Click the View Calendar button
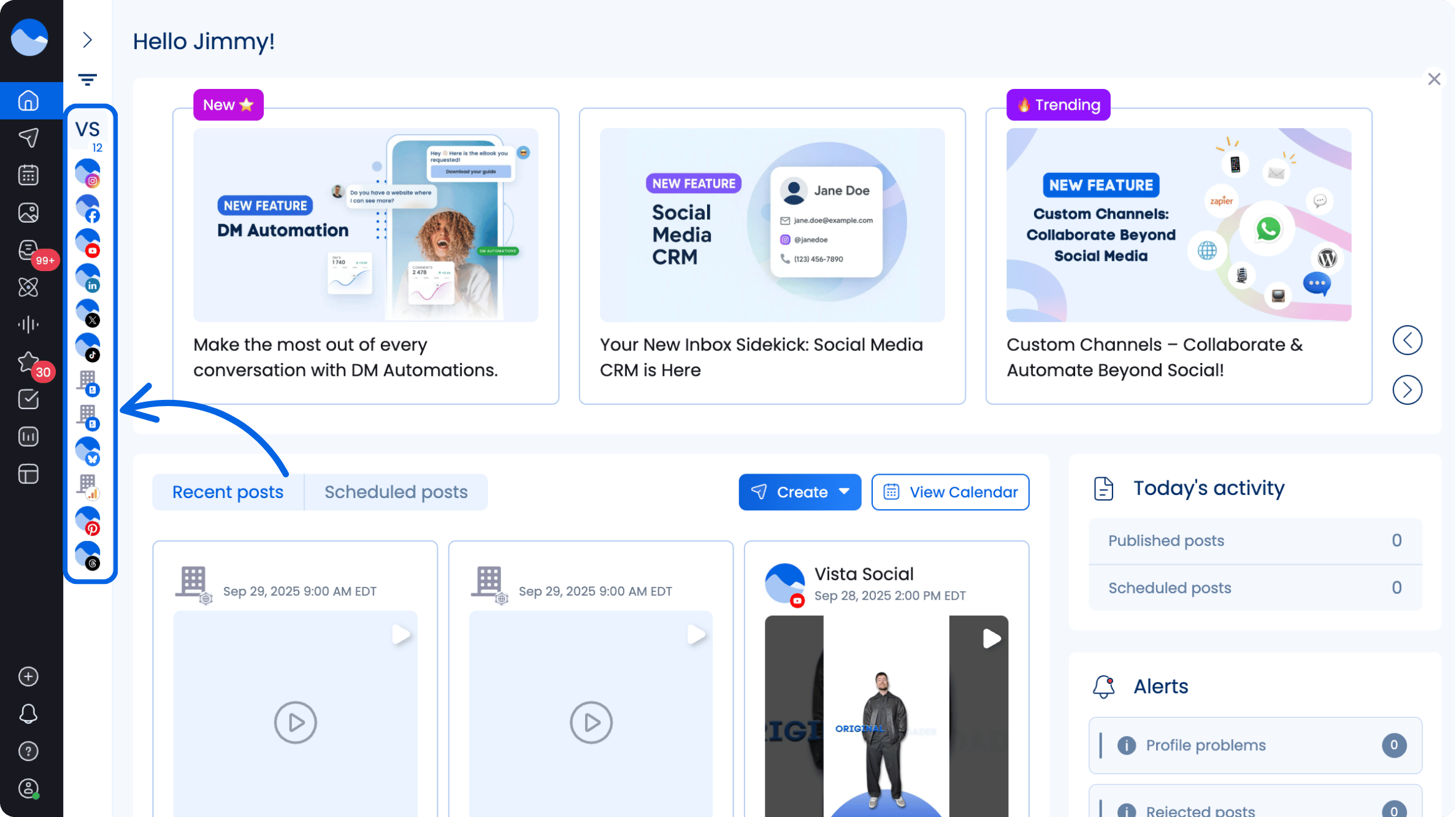Image resolution: width=1456 pixels, height=817 pixels. tap(950, 492)
